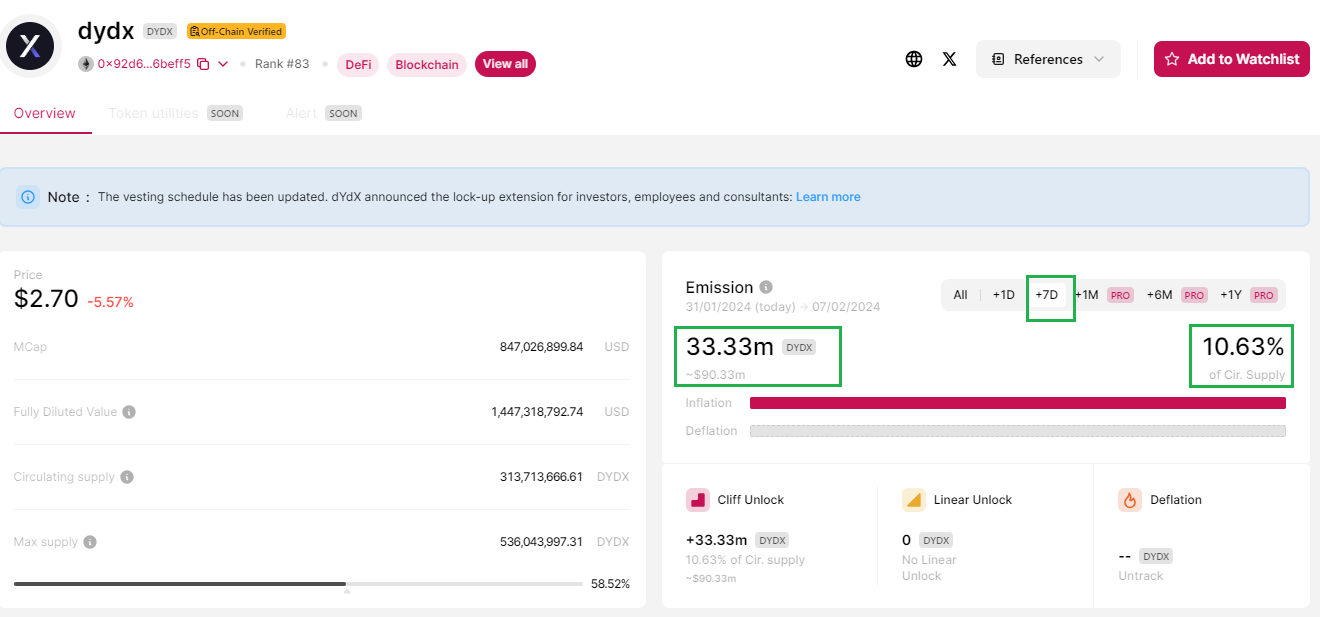This screenshot has height=617, width=1320.
Task: Open the website globe icon
Action: point(914,59)
